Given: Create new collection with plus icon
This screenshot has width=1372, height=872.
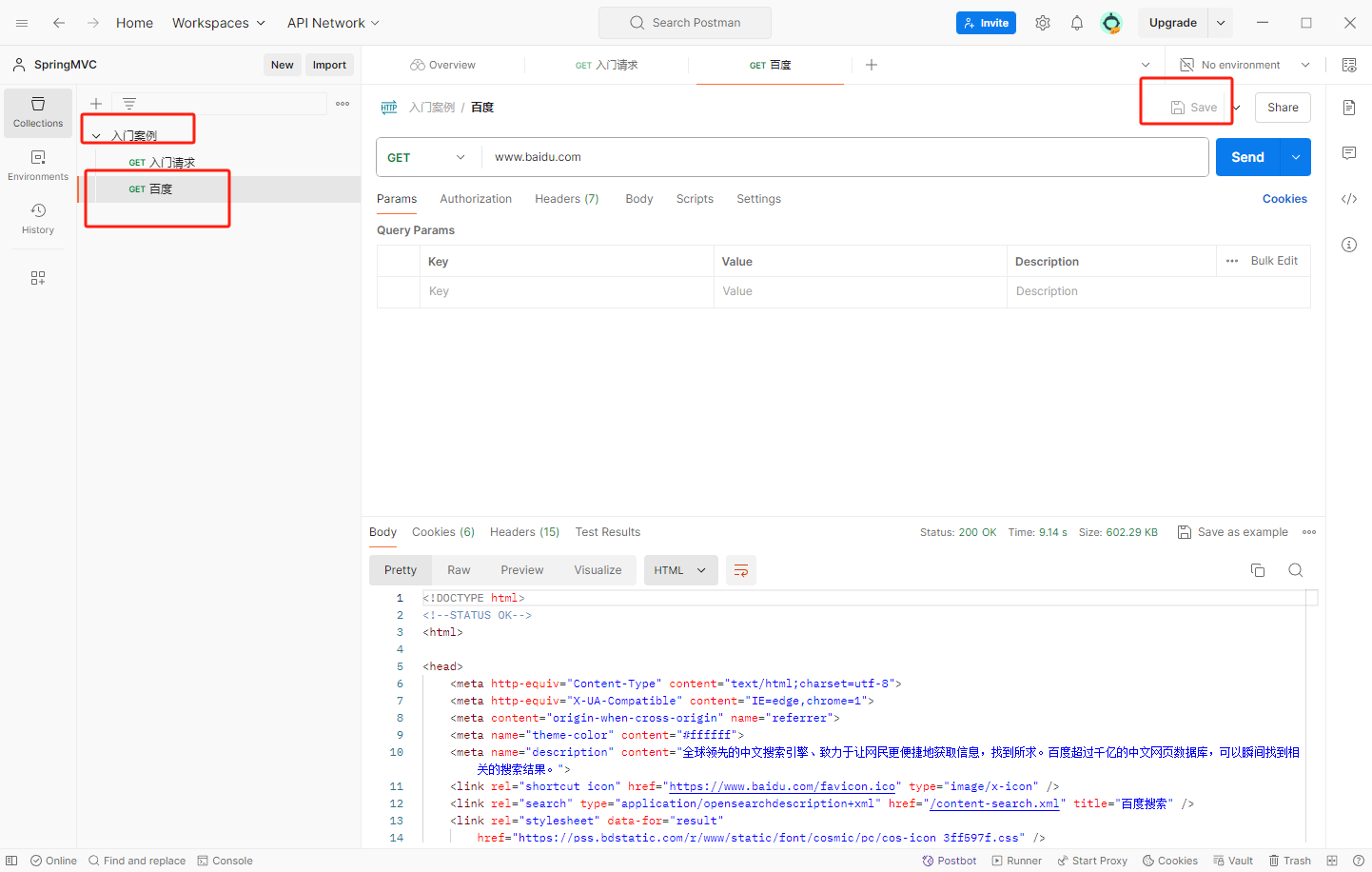Looking at the screenshot, I should 96,104.
